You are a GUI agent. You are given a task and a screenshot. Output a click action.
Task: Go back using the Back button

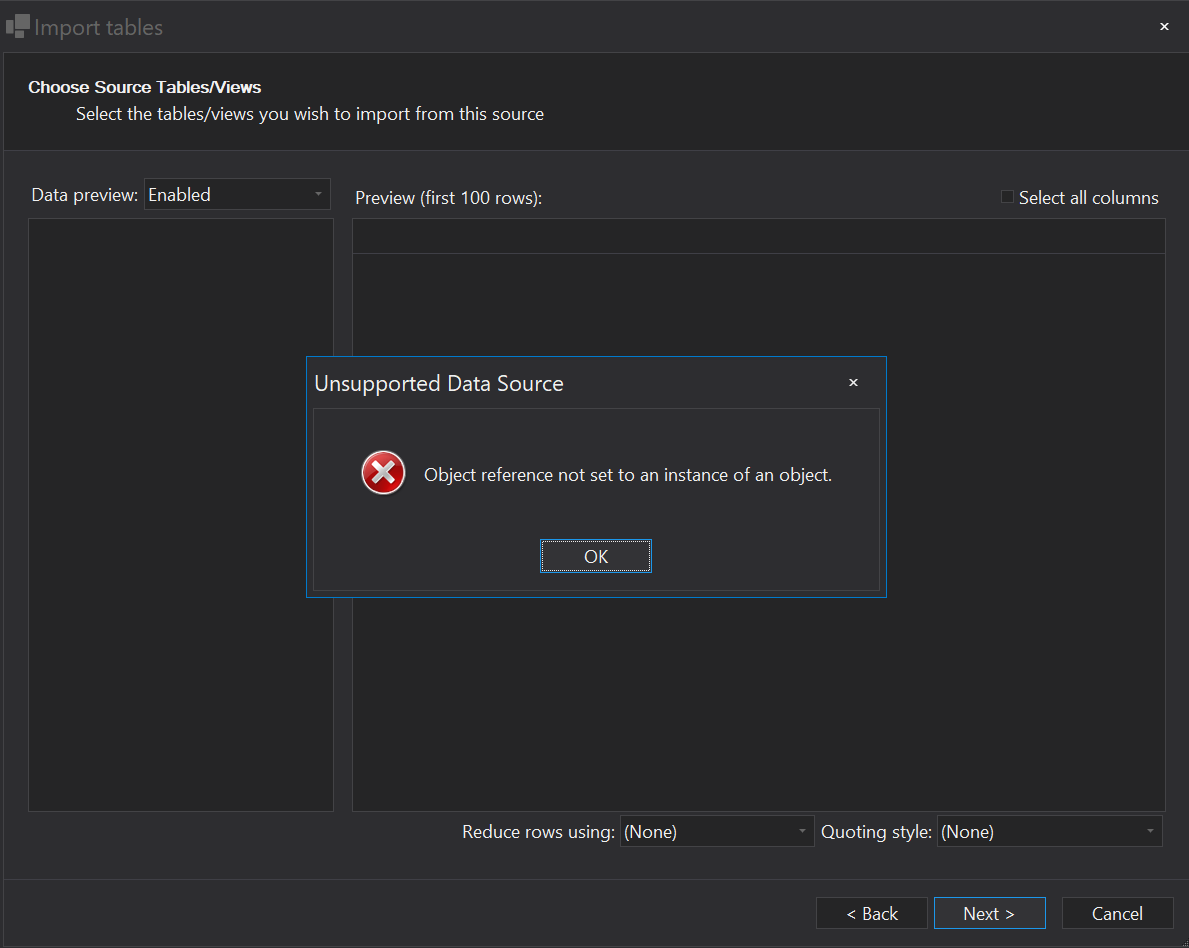(x=871, y=913)
